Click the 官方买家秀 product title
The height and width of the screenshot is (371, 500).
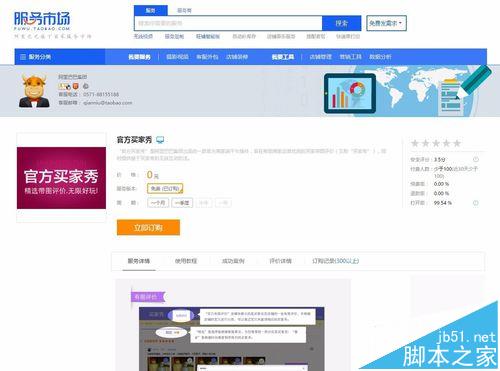click(134, 140)
